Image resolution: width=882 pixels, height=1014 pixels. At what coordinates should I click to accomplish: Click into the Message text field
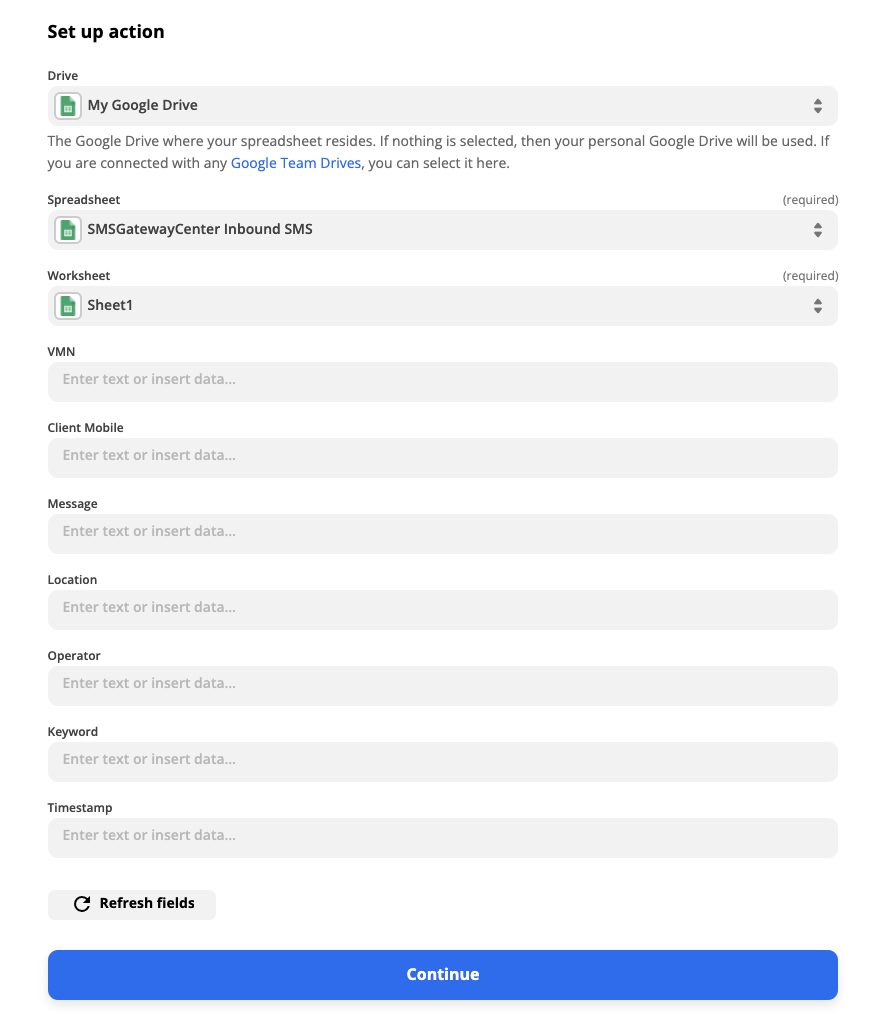pyautogui.click(x=443, y=534)
